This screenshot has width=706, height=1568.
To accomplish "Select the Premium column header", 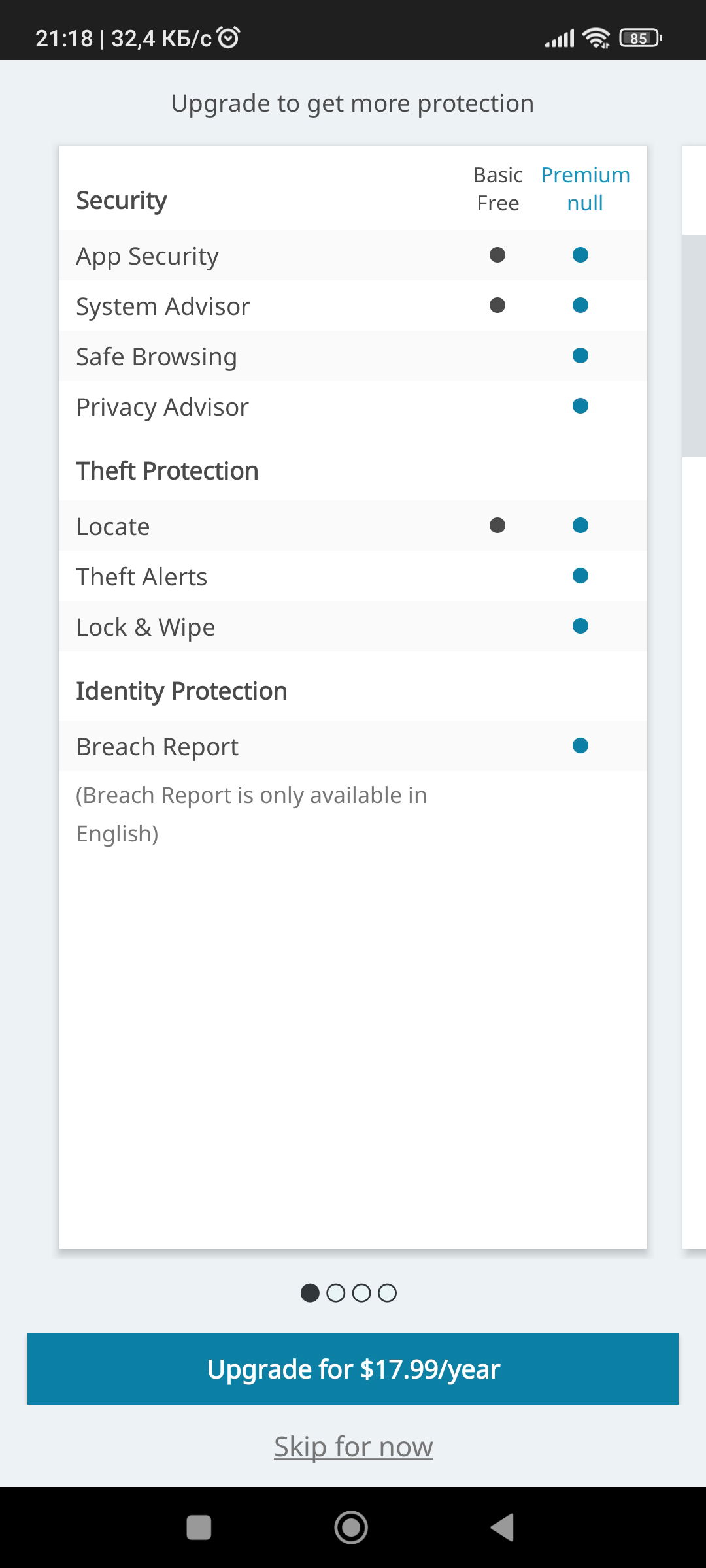I will [x=585, y=189].
